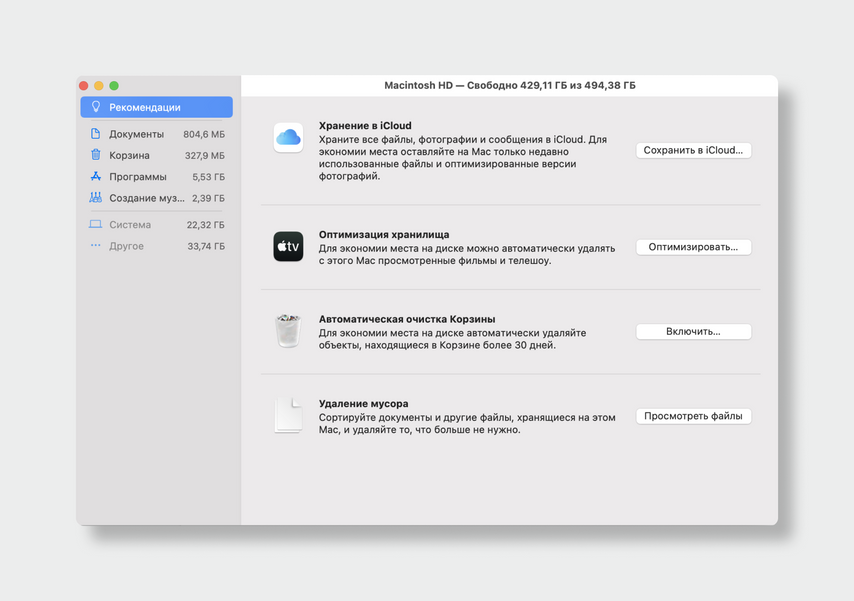
Task: Click the window title Macintosh HD — Свободно 429,11 ГБ
Action: pos(510,86)
